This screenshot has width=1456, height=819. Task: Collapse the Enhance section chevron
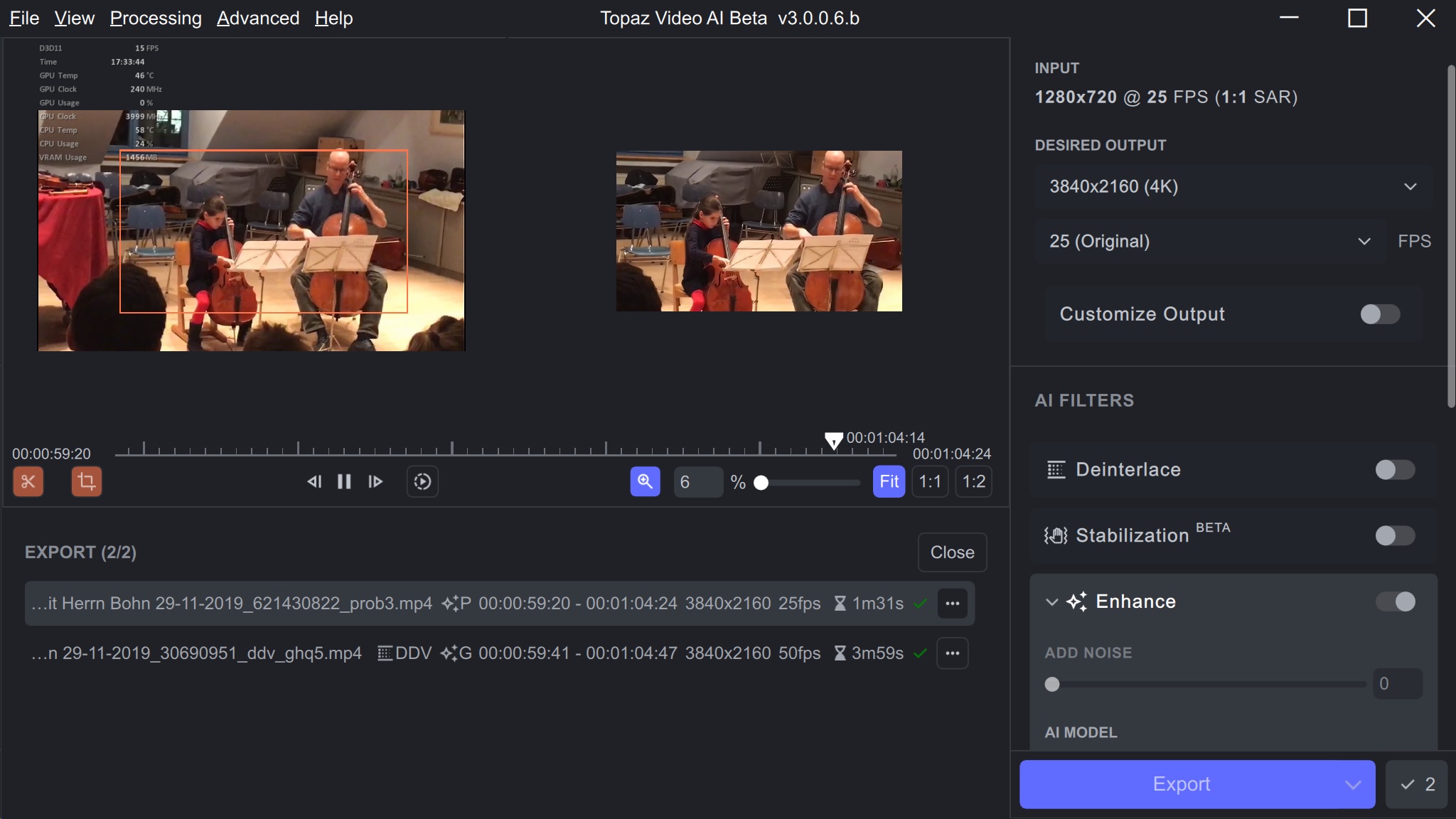(1052, 601)
